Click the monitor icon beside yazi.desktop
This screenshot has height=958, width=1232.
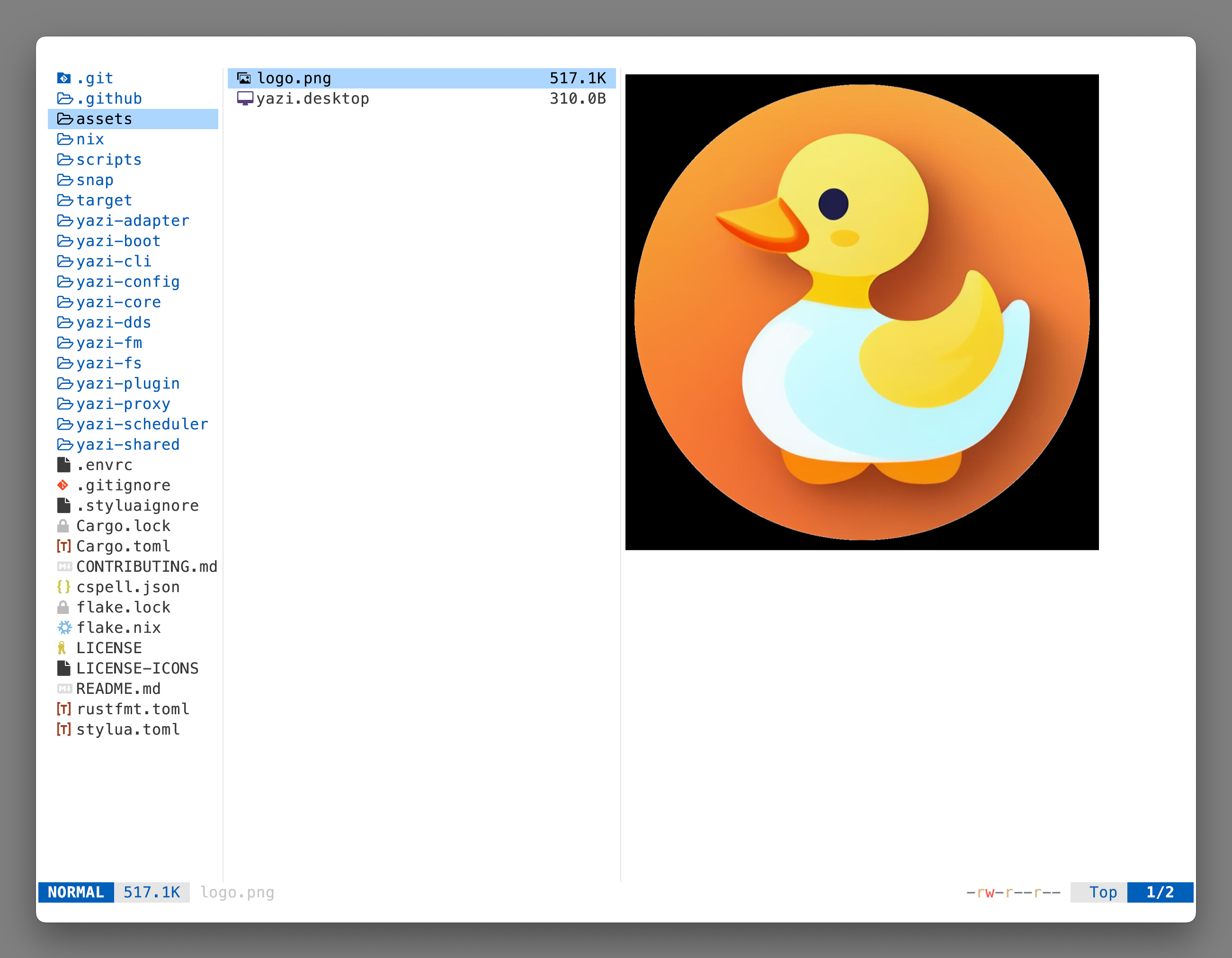[x=244, y=98]
